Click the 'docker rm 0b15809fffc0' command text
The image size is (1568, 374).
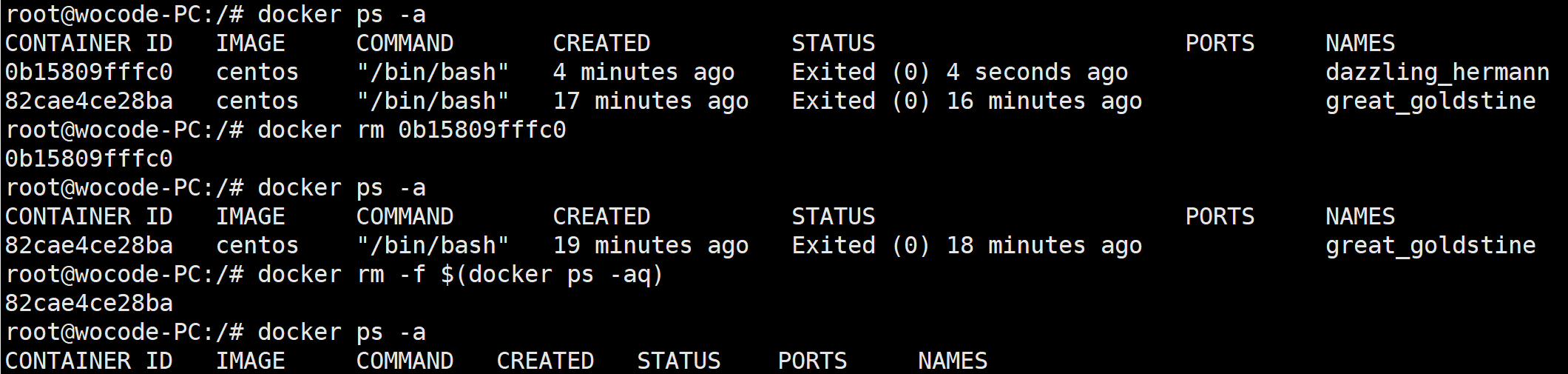click(411, 130)
